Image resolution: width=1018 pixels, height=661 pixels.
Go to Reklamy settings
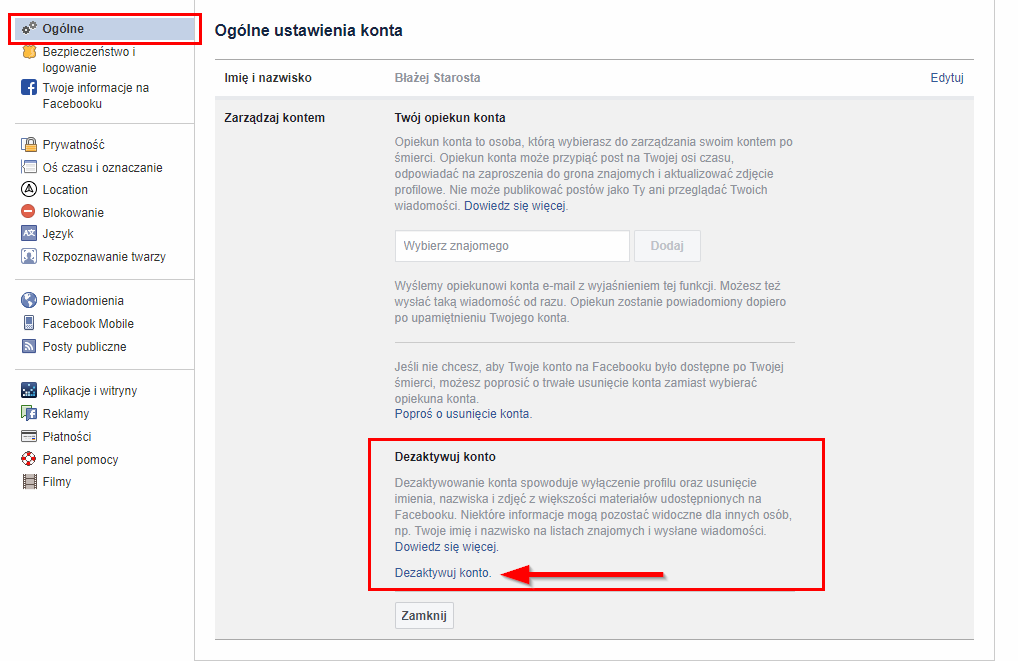(x=66, y=414)
